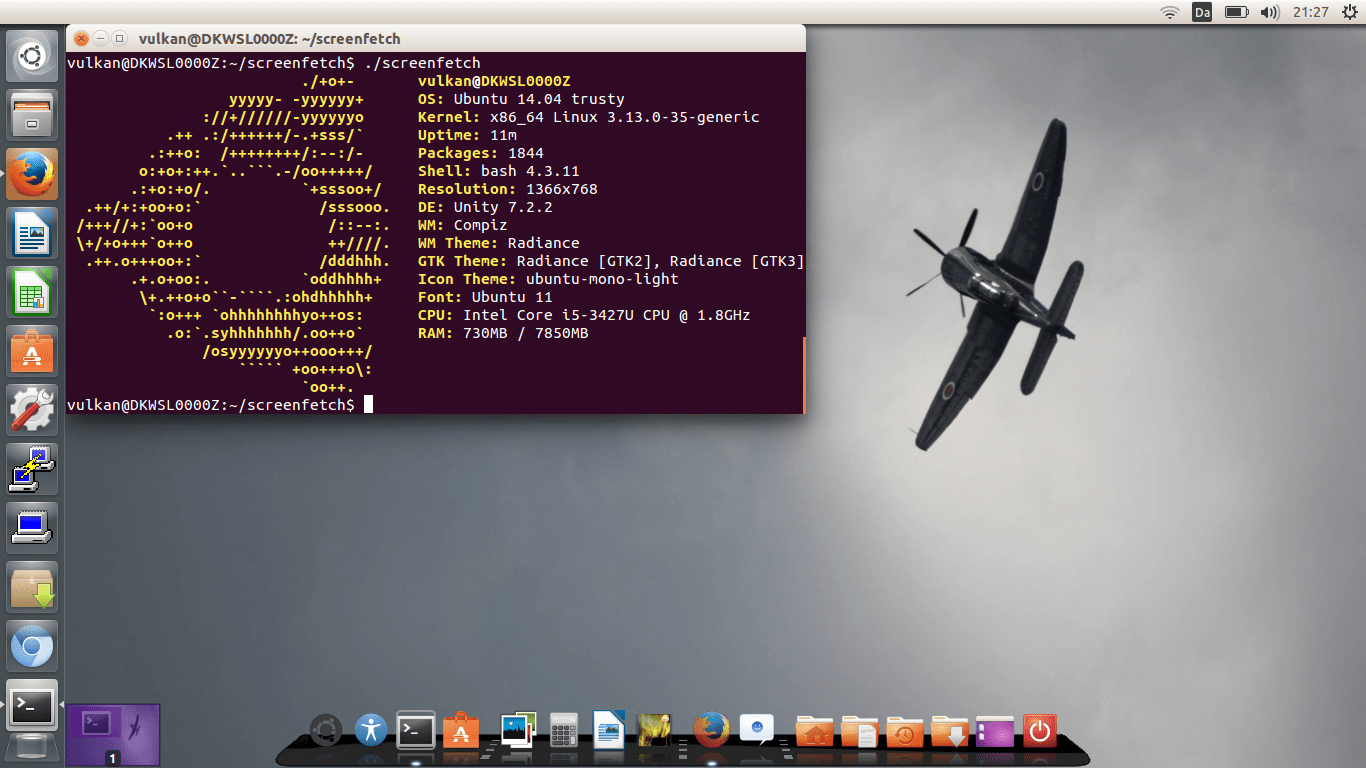Launch Firefox from the Unity launcher
This screenshot has height=768, width=1366.
pyautogui.click(x=33, y=174)
